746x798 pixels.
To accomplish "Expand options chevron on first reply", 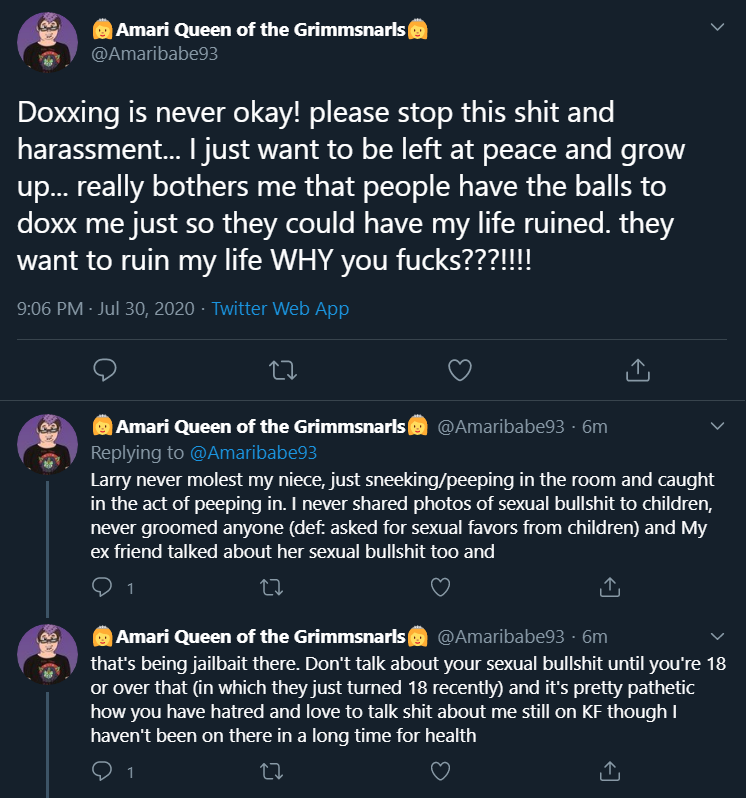I will pos(717,426).
